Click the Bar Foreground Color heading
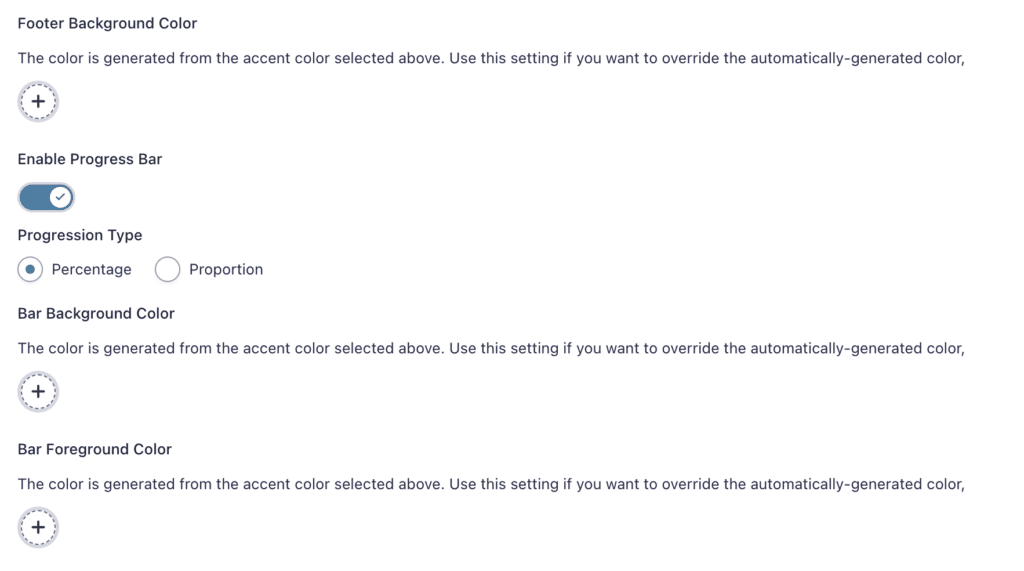Viewport: 1024px width, 571px height. 95,449
